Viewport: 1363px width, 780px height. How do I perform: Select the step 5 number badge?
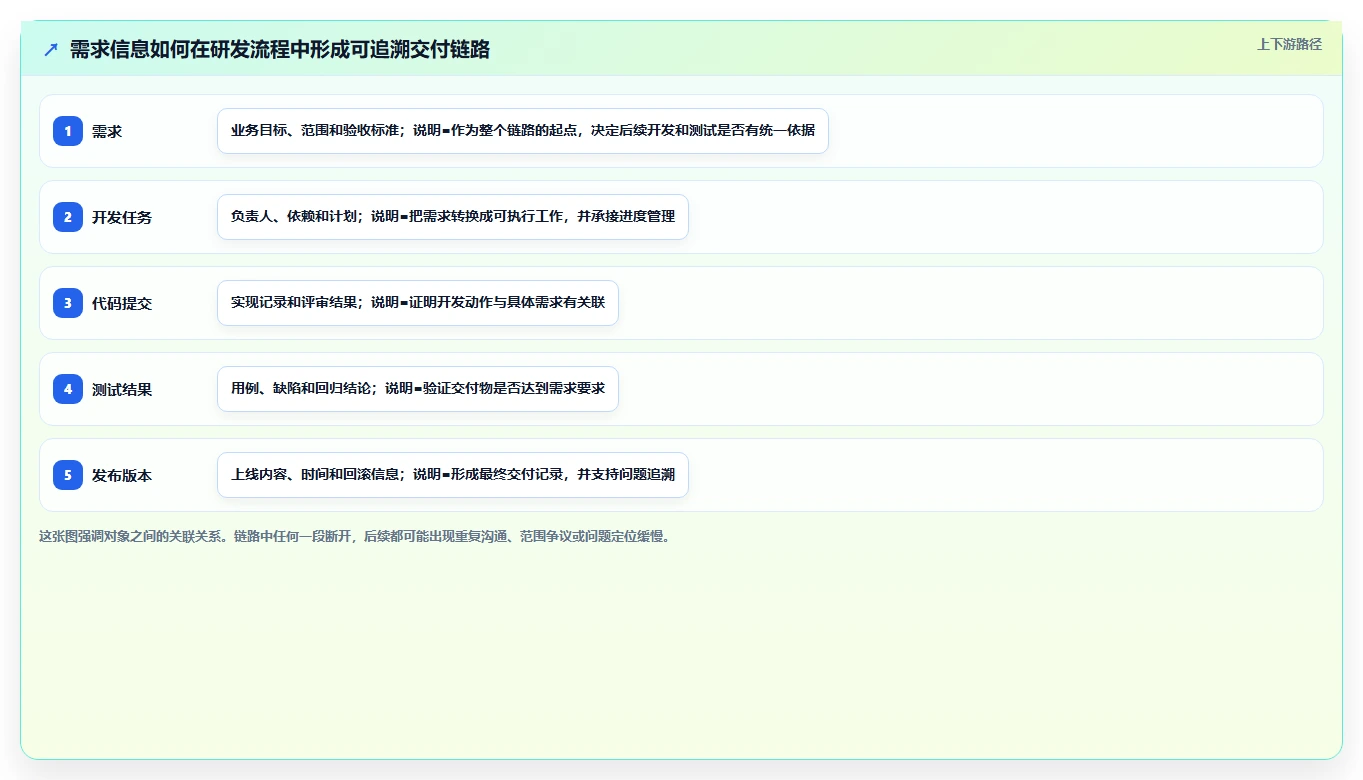pos(68,475)
